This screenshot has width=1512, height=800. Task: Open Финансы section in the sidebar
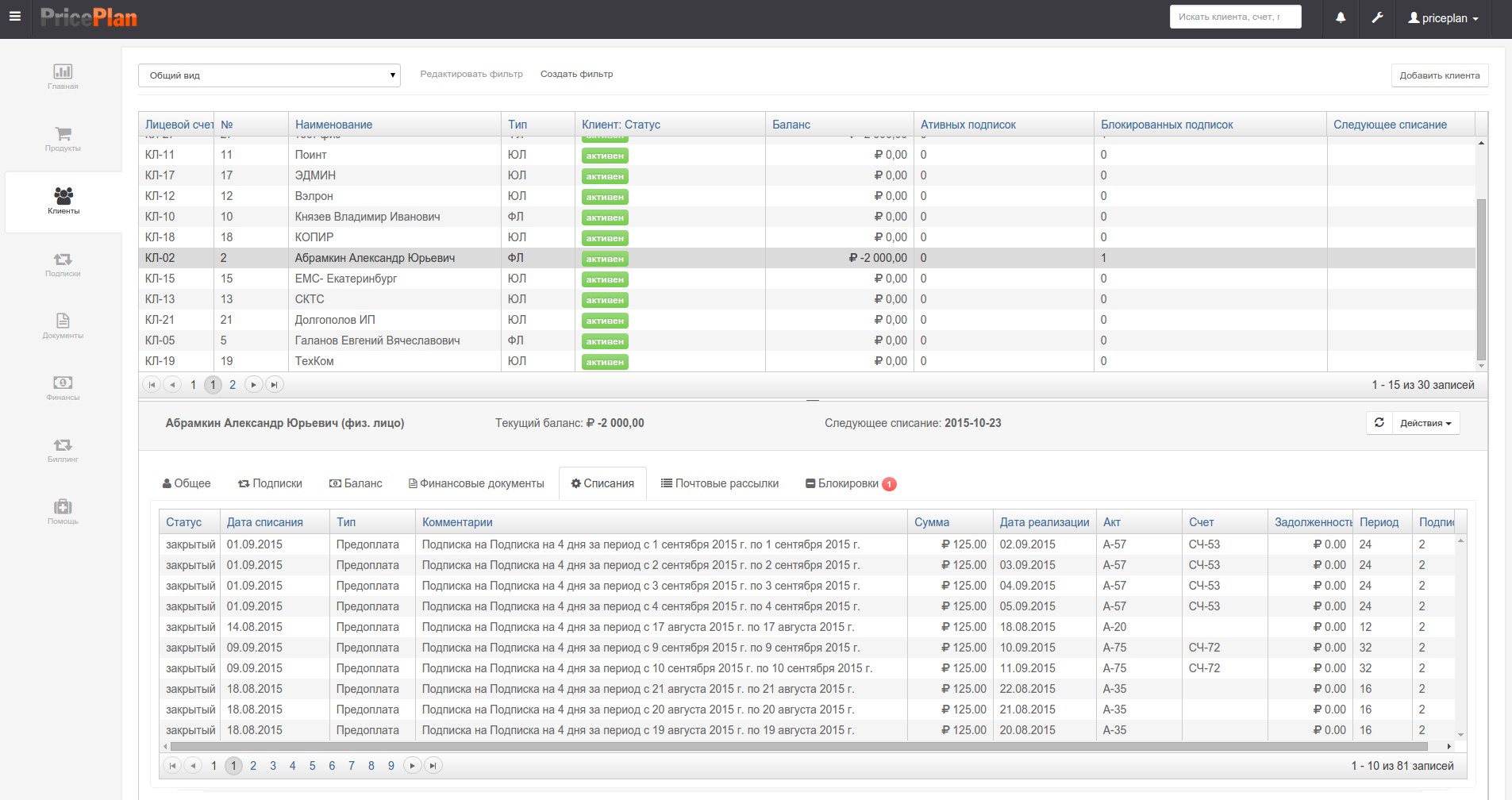tap(63, 387)
